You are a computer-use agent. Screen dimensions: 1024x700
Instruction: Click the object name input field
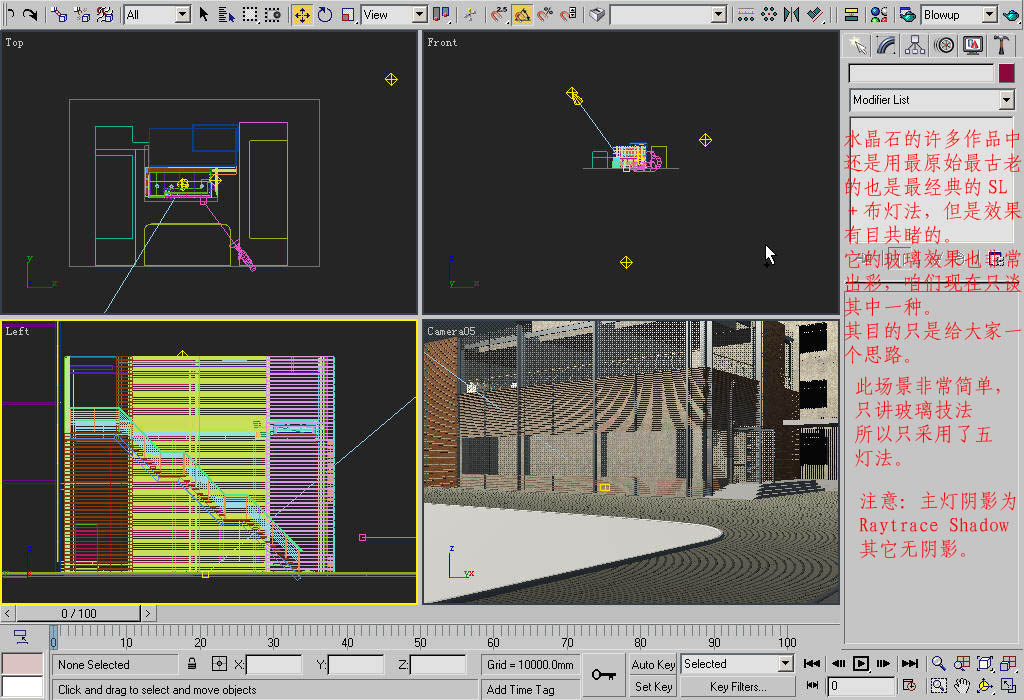[x=921, y=73]
